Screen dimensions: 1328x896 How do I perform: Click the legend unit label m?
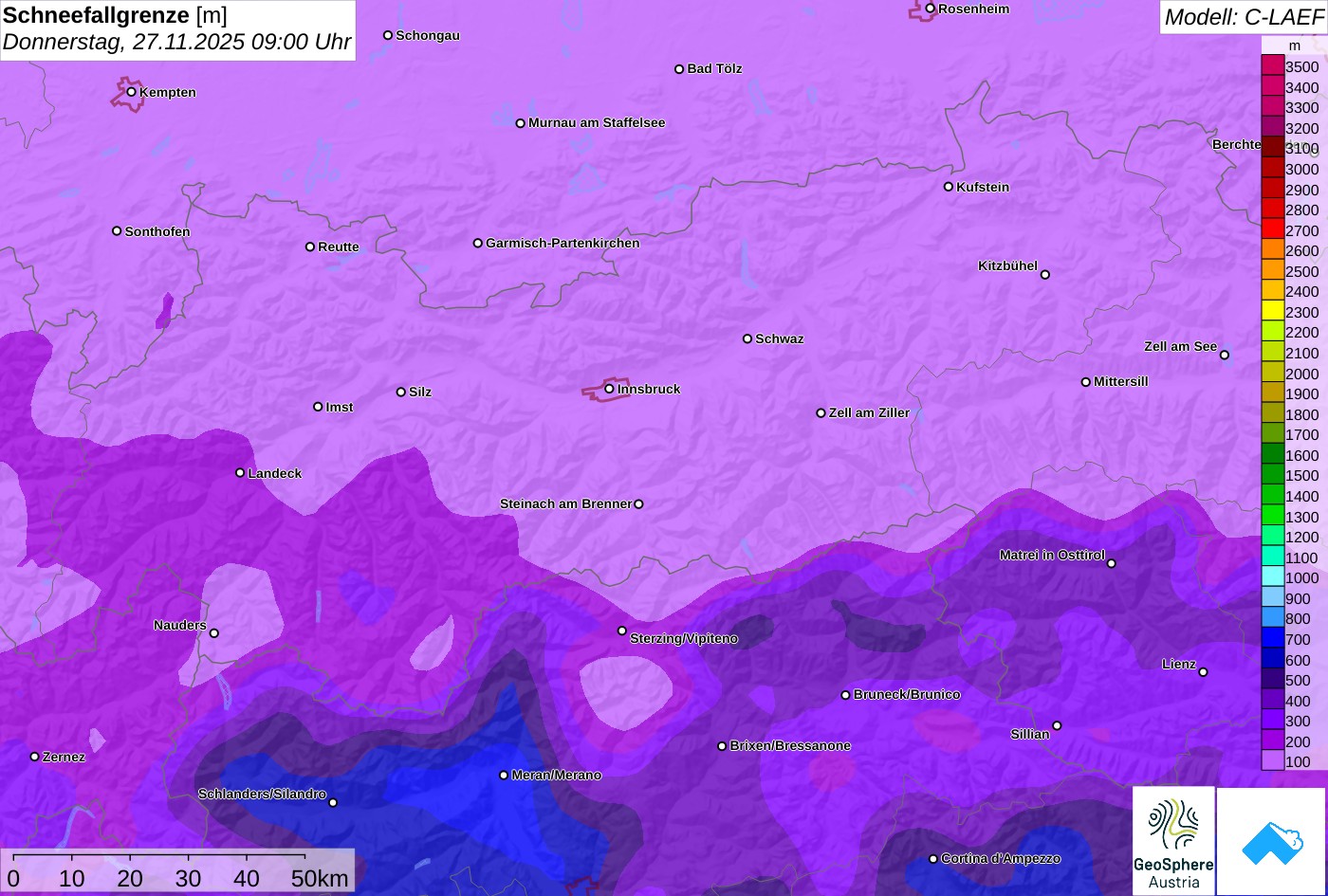tap(1295, 46)
